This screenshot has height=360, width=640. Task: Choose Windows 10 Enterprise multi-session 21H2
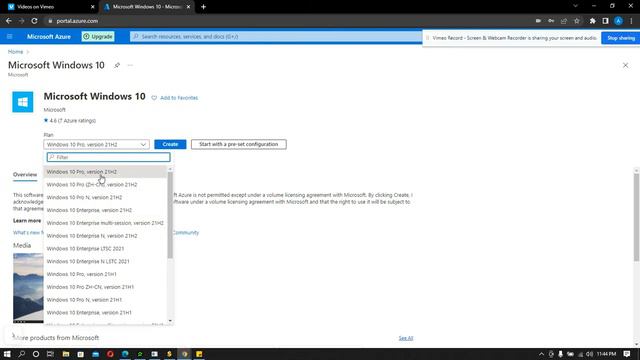[x=105, y=223]
